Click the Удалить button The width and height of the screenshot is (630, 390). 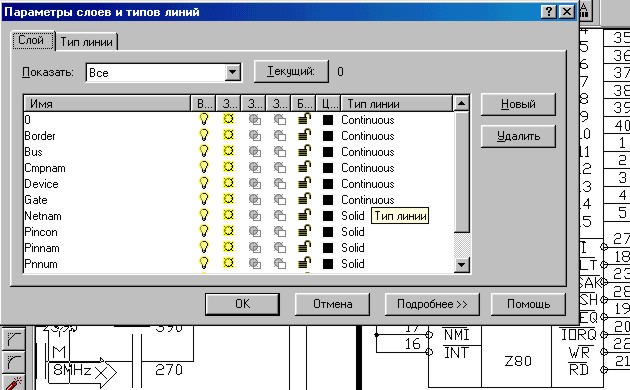(518, 137)
